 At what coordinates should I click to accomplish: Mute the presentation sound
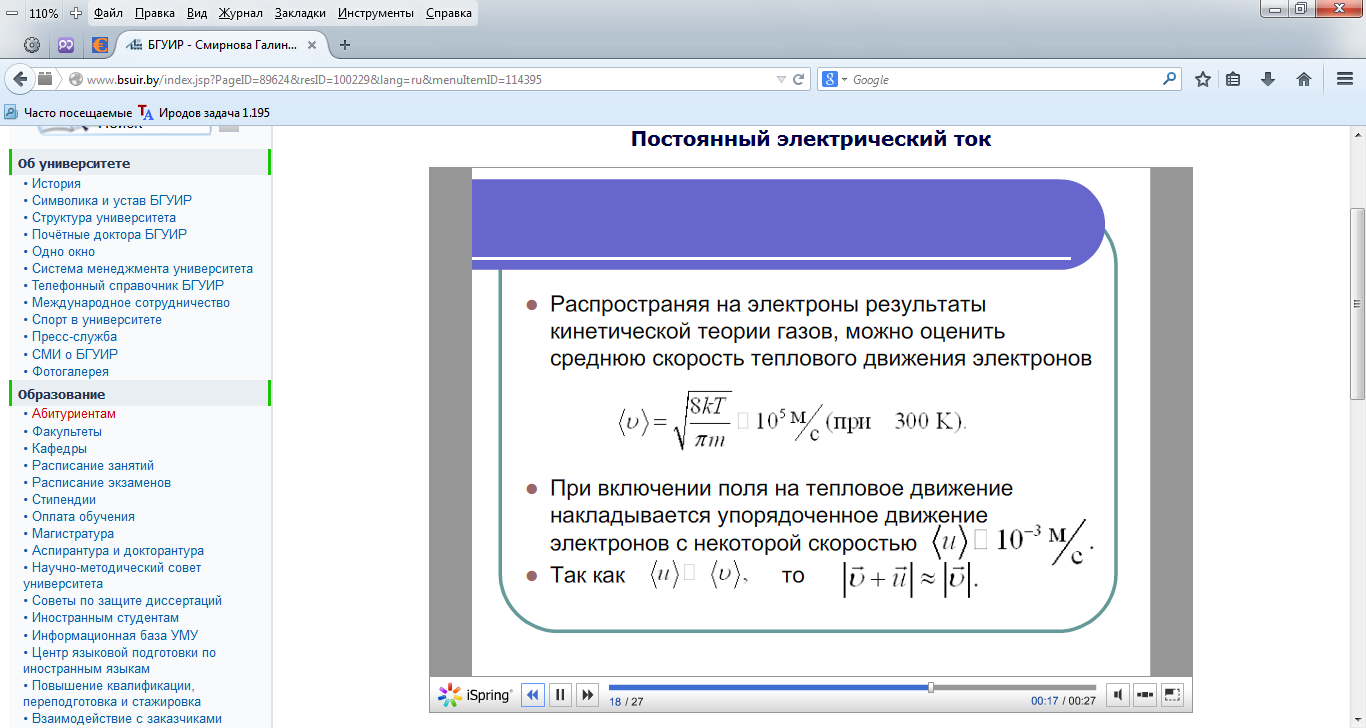(x=1119, y=694)
